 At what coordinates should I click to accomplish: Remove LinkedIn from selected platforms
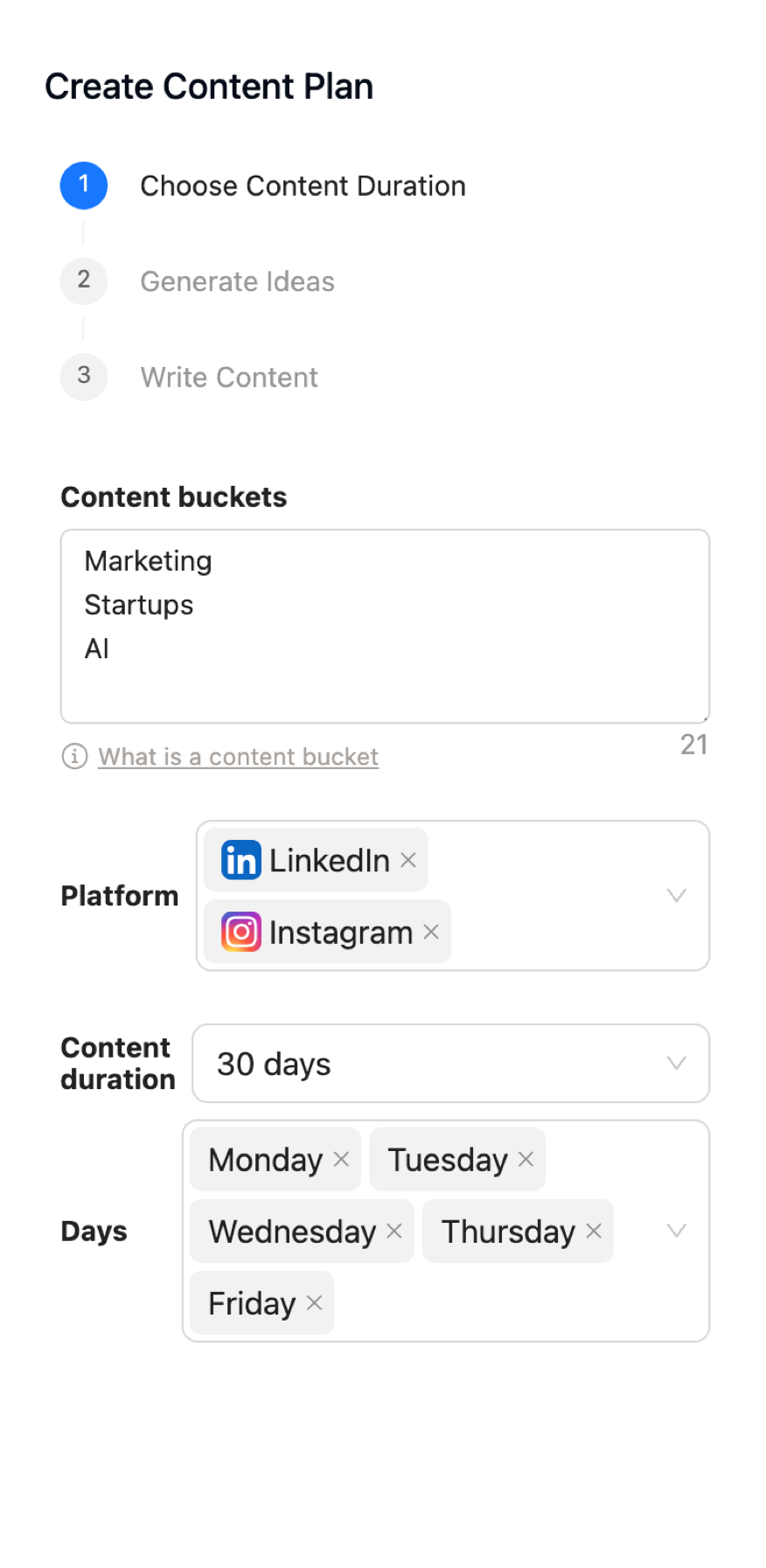(407, 859)
